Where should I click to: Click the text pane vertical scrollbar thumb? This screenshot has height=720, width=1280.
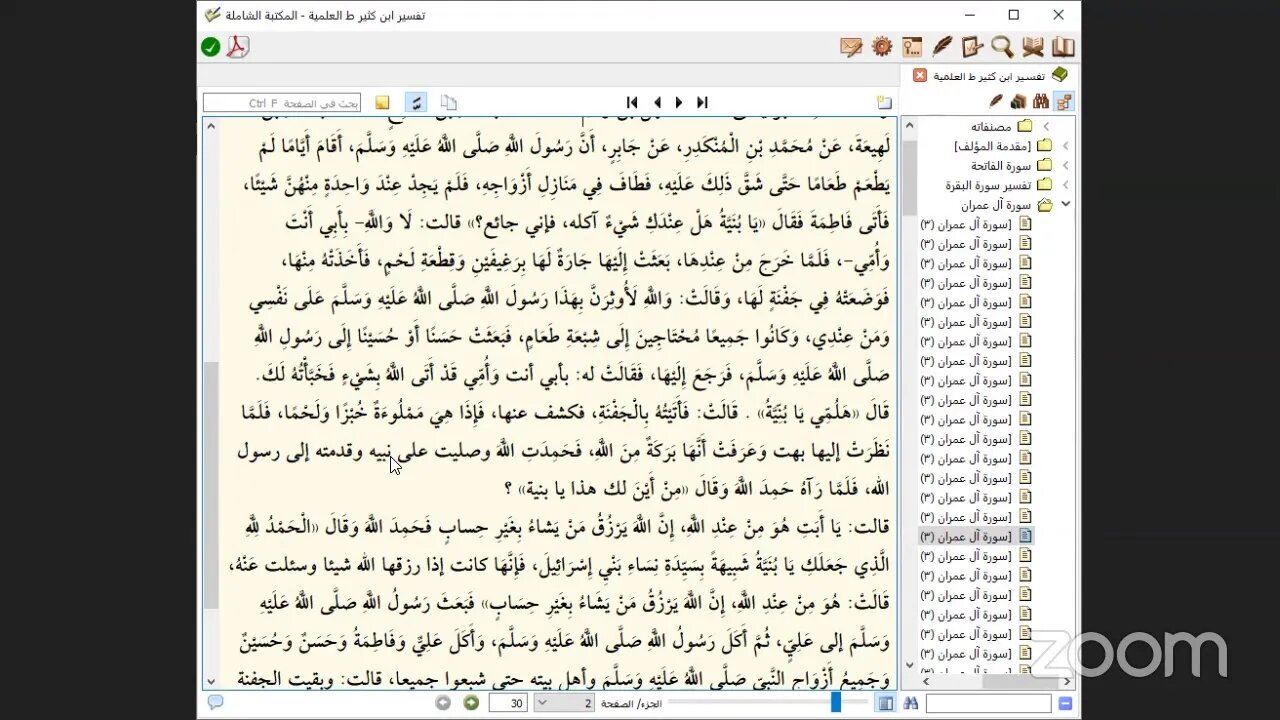click(210, 485)
